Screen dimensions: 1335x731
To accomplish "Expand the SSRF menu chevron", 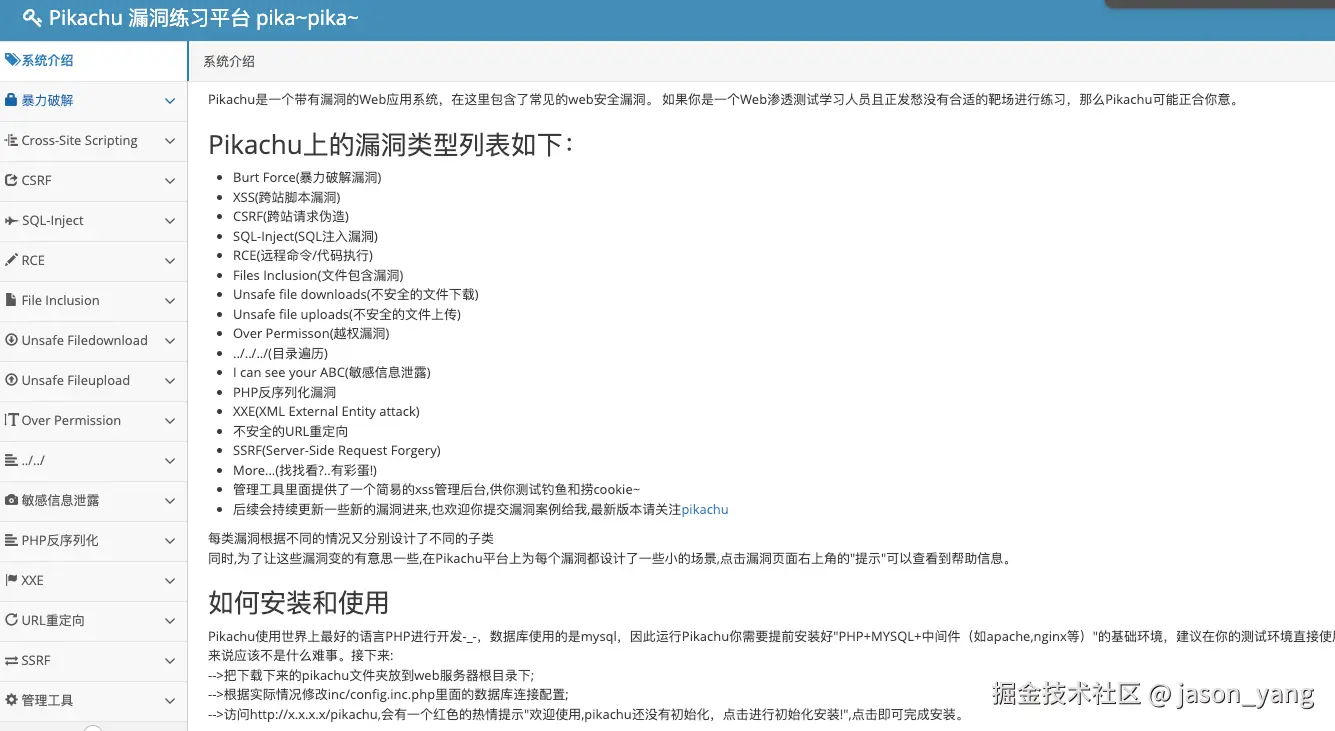I will (170, 661).
